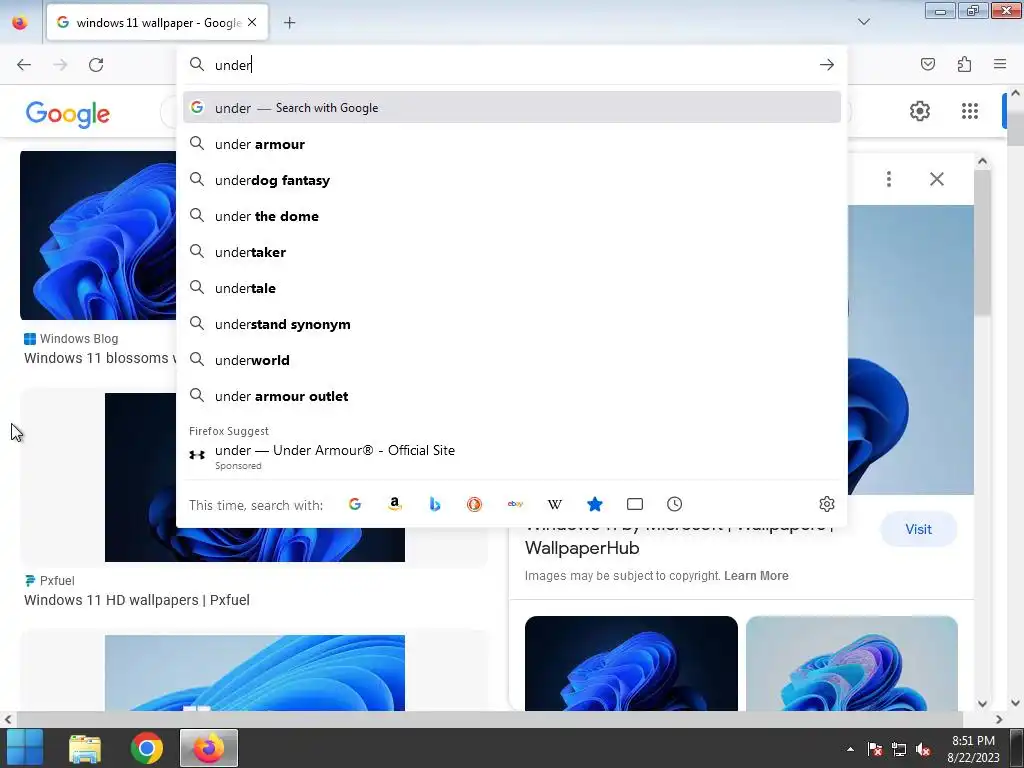Open the Google apps grid
The image size is (1024, 768).
(x=970, y=111)
